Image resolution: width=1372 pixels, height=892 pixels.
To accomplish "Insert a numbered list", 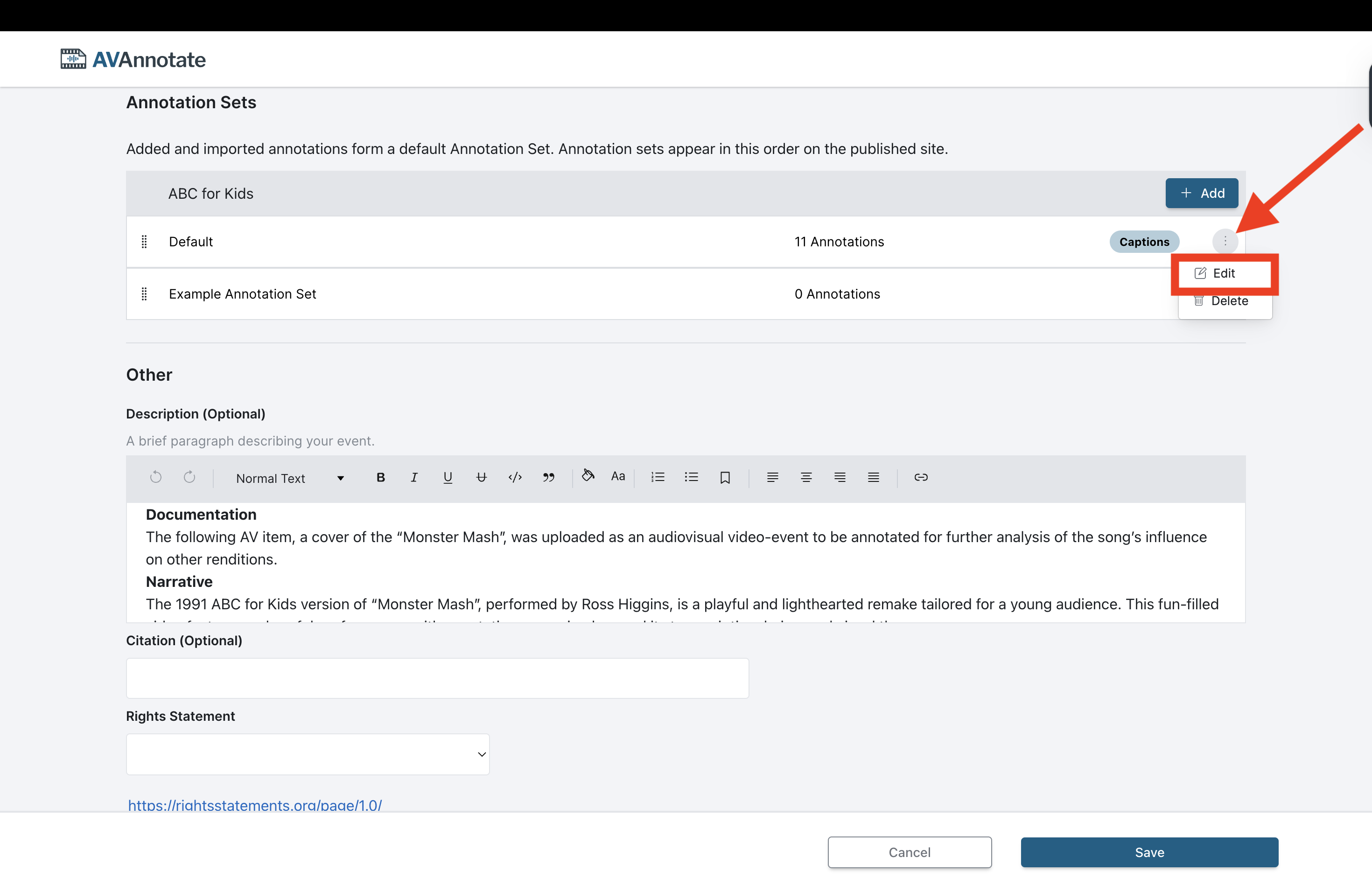I will pos(658,477).
